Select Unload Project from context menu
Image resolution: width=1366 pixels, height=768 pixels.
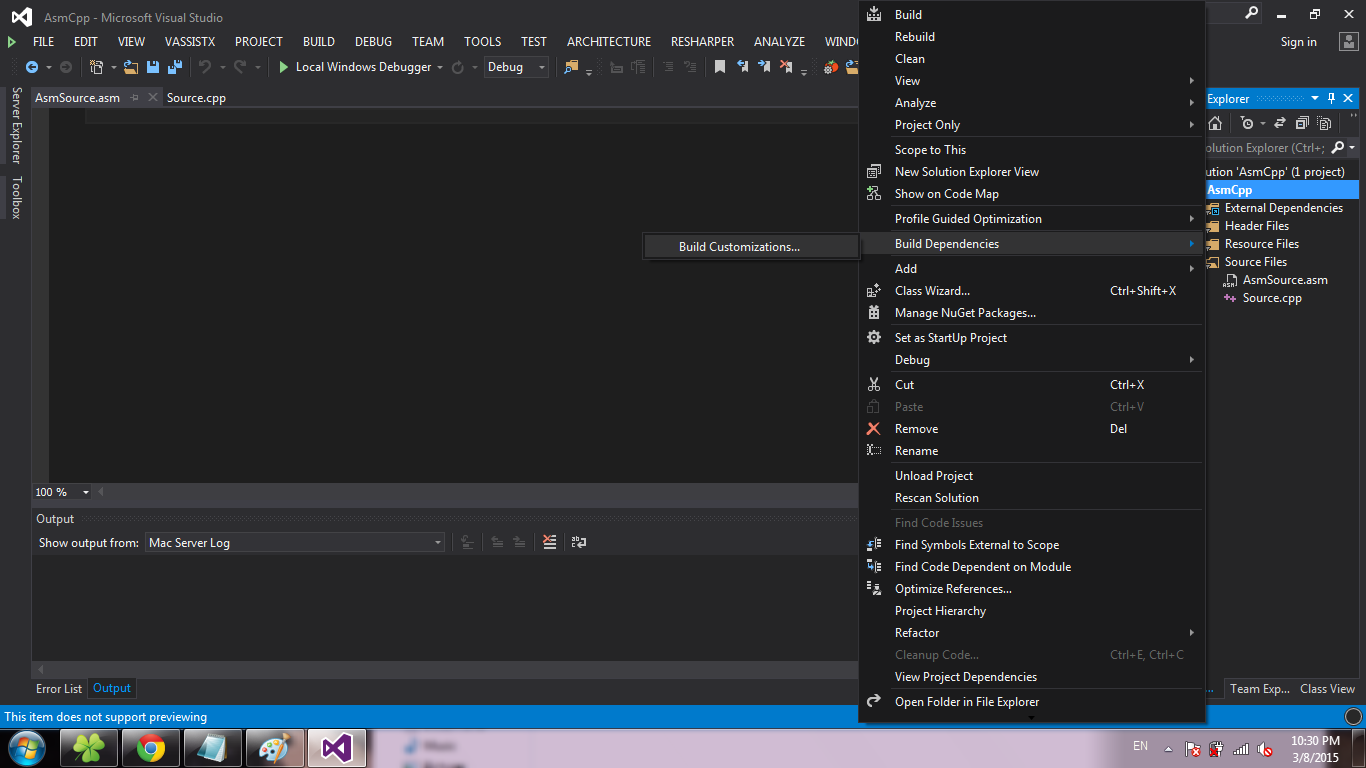[1031, 476]
